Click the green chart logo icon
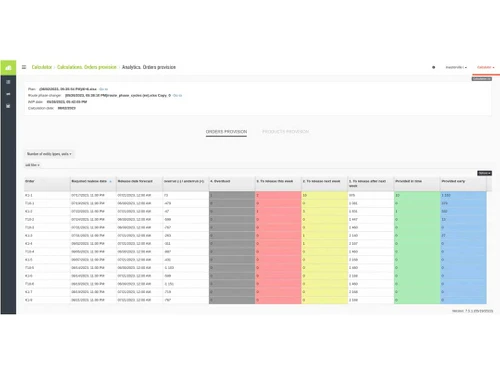 pyautogui.click(x=8, y=68)
